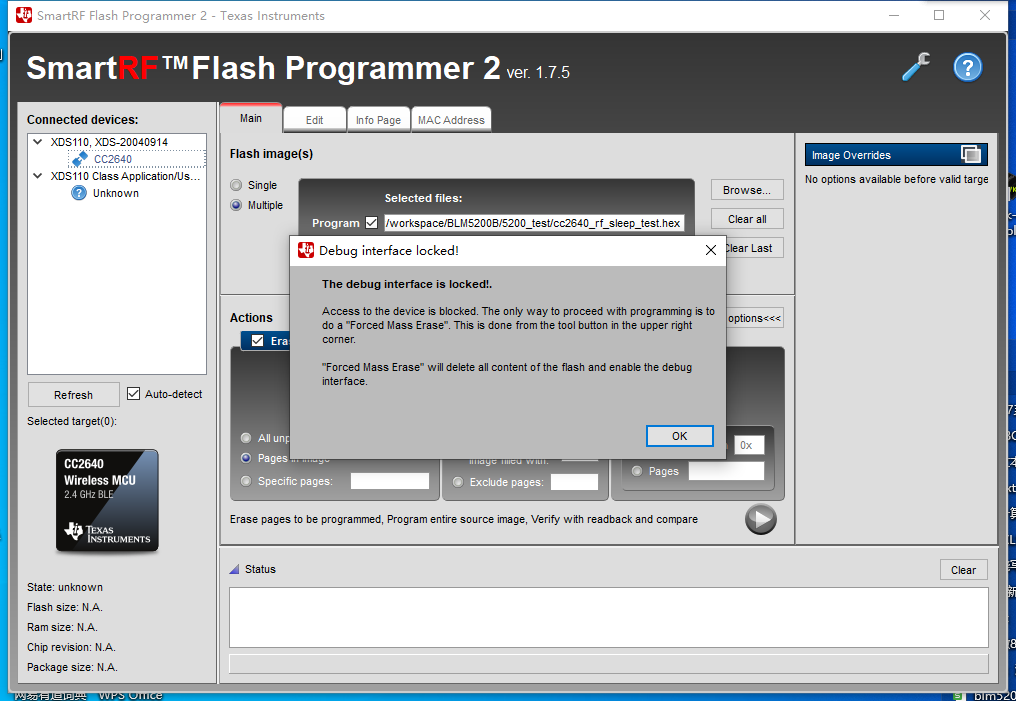This screenshot has height=701, width=1016.
Task: Click the Exclude pages input field
Action: 574,482
